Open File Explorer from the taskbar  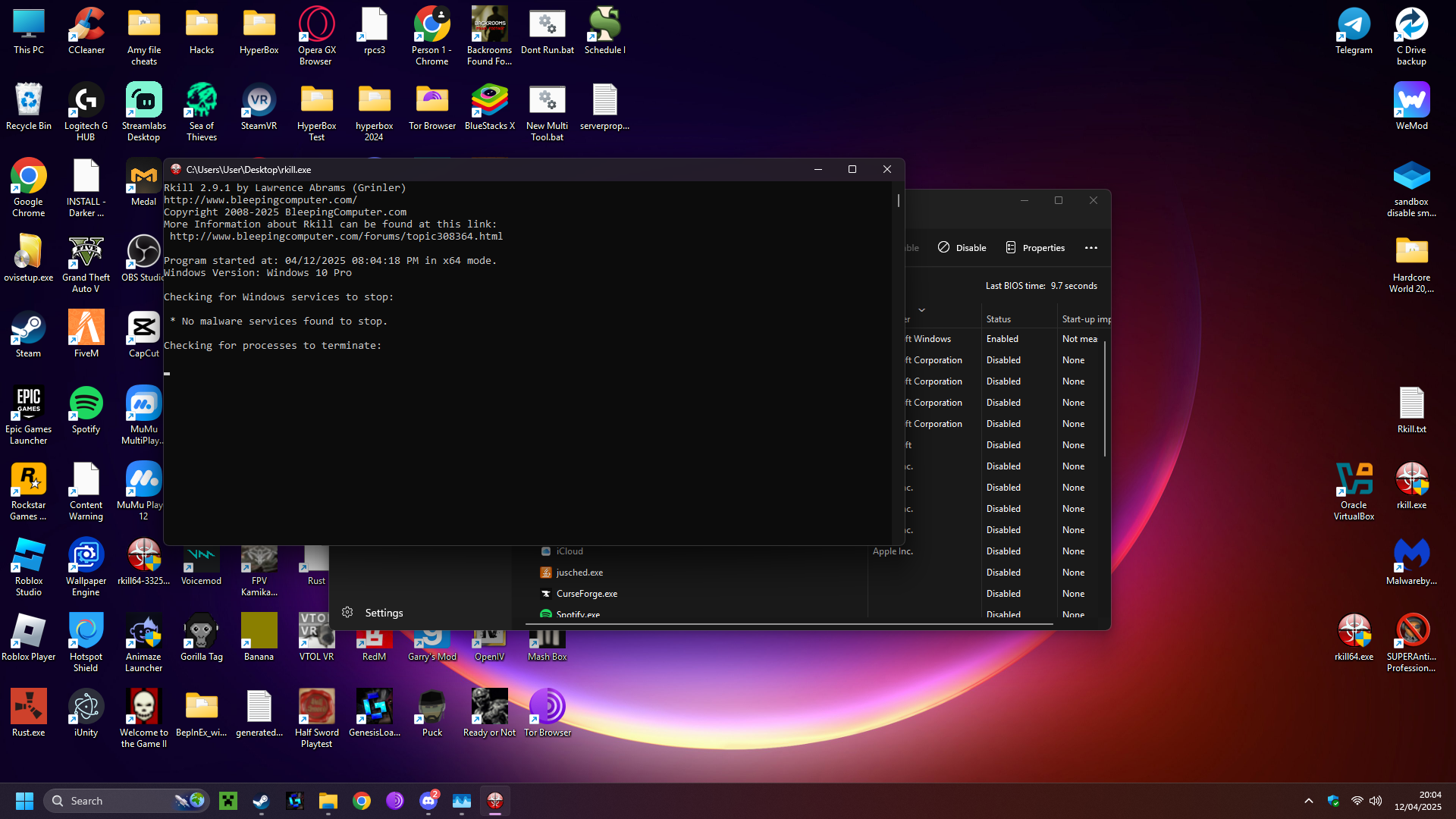click(x=328, y=801)
